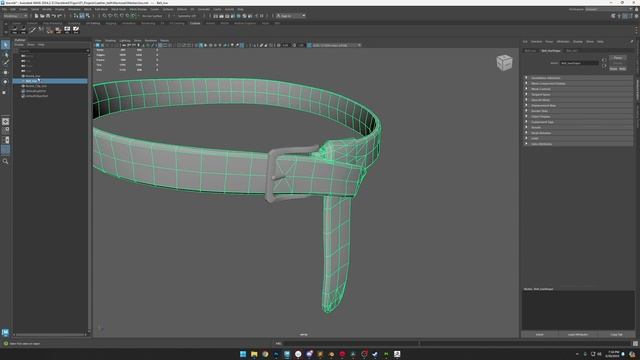Open the Modeling menu set dropdown
This screenshot has height=360, width=640.
[15, 16]
